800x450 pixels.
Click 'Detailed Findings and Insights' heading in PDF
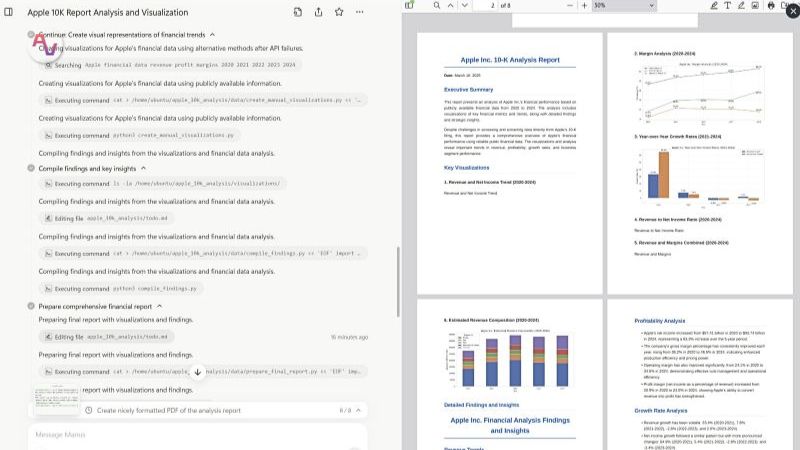click(481, 405)
